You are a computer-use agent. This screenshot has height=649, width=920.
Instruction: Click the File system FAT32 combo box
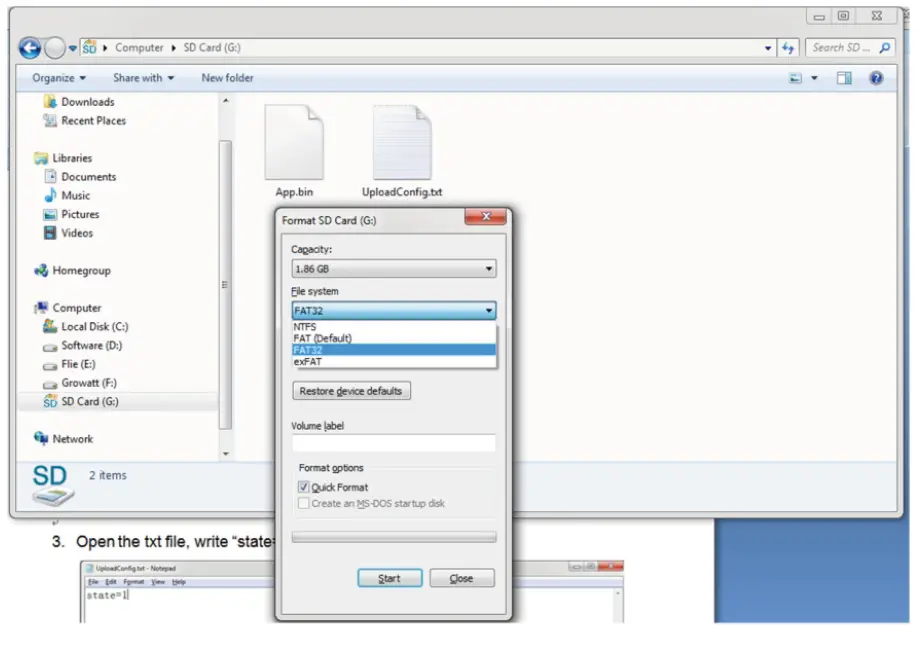(x=394, y=310)
